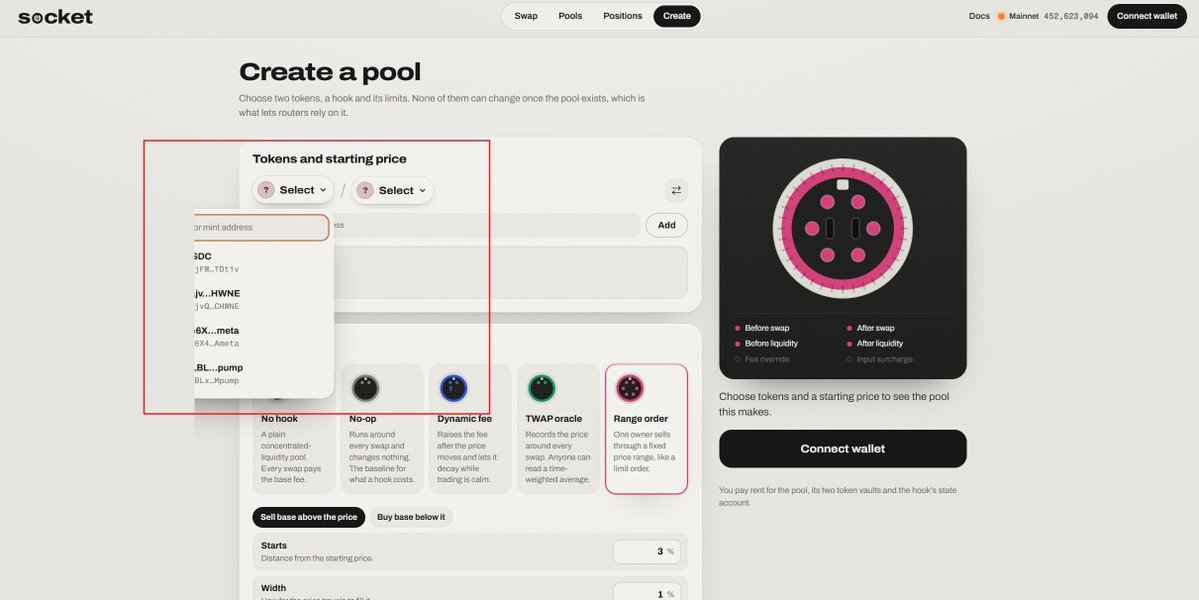1199x600 pixels.
Task: Open the first token Select dropdown
Action: (293, 190)
